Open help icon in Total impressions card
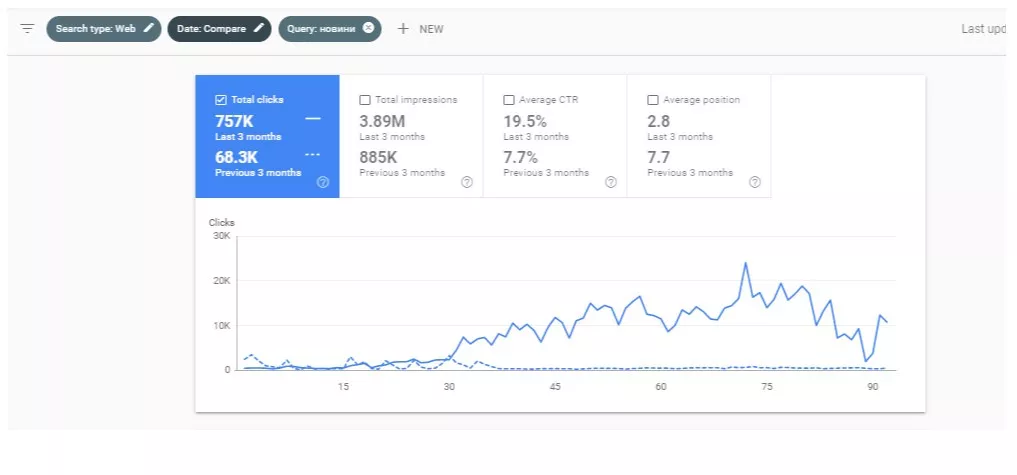This screenshot has width=1017, height=475. 467,182
